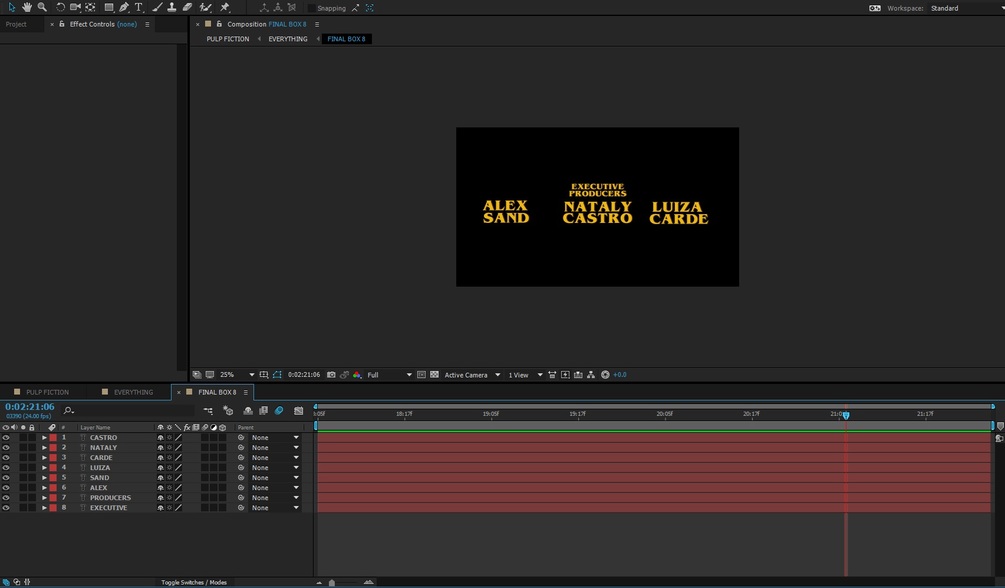The image size is (1005, 588).
Task: Select the Clone Stamp tool
Action: coord(172,8)
